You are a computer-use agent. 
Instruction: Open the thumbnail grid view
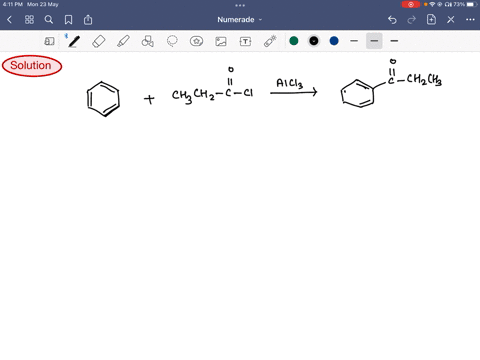(29, 20)
